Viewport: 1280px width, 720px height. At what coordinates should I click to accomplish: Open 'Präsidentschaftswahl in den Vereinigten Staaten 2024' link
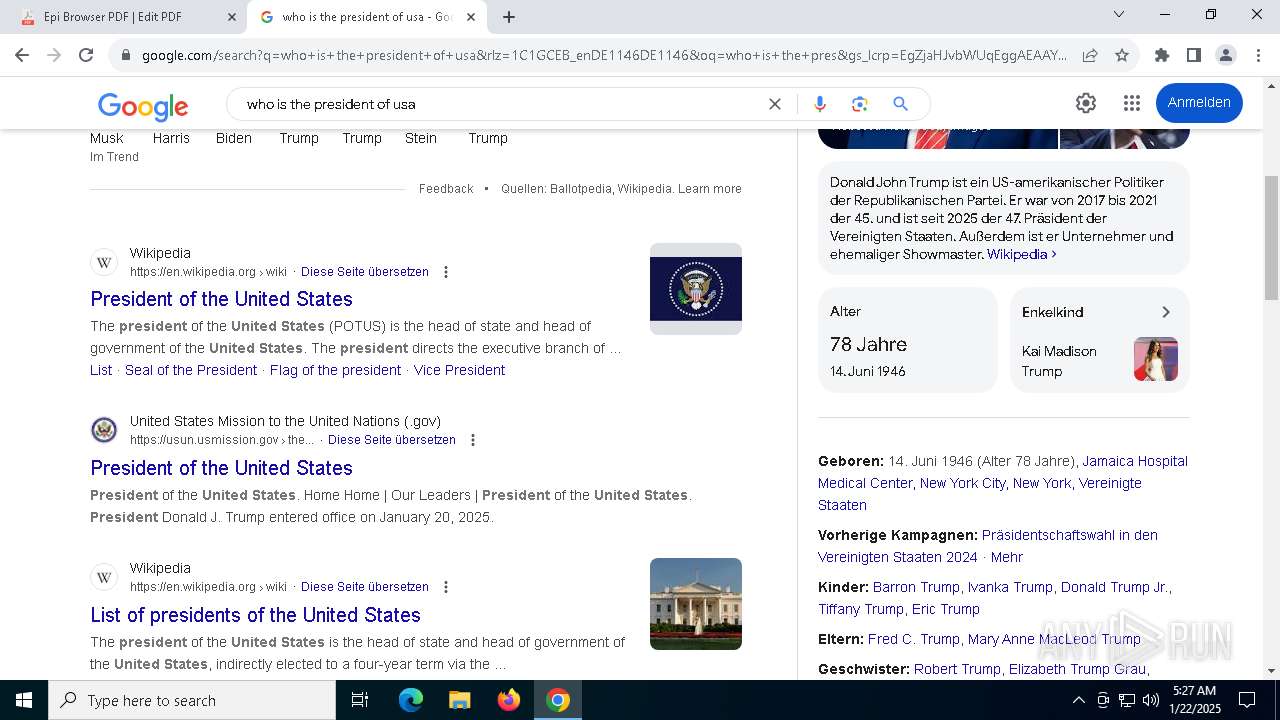pyautogui.click(x=988, y=546)
